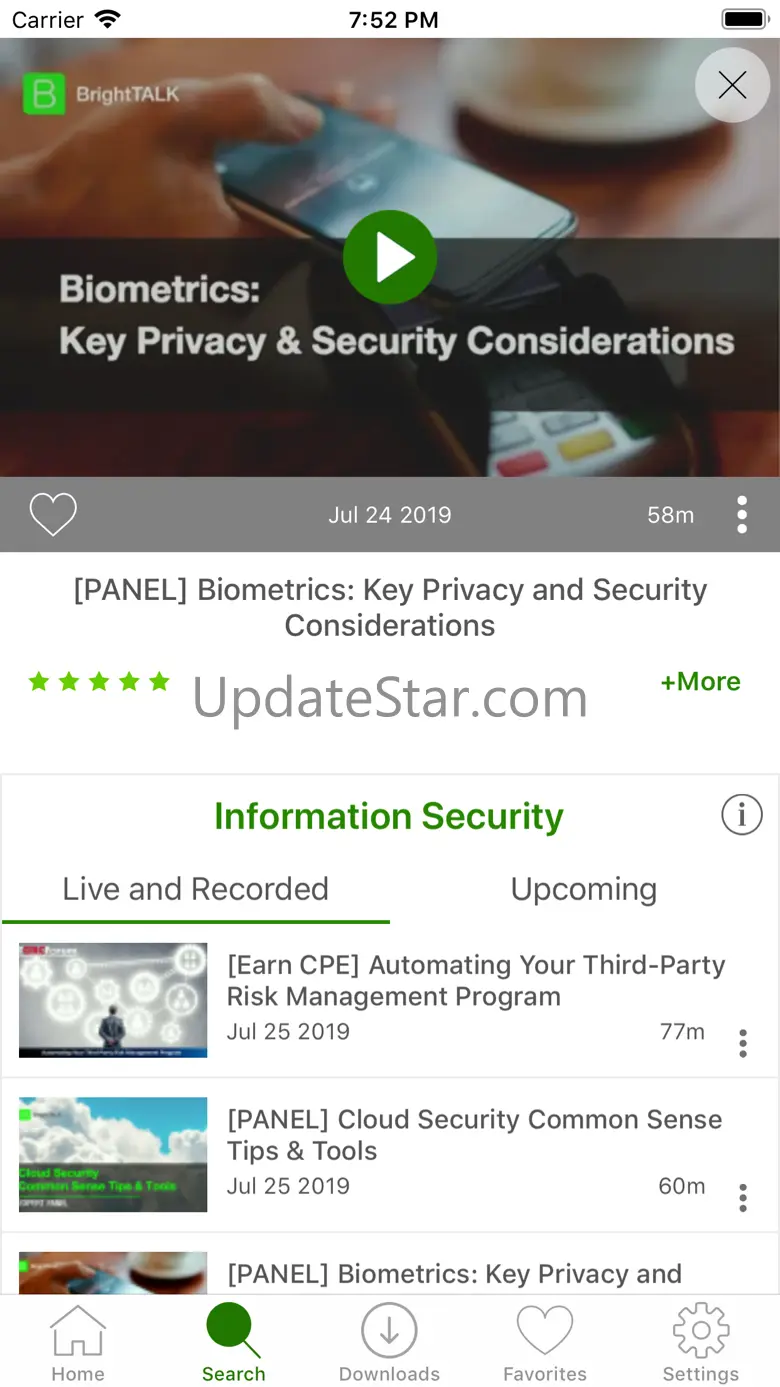Tap the BrightTALK logo on the video
Screen dimensions: 780x1387
(101, 95)
